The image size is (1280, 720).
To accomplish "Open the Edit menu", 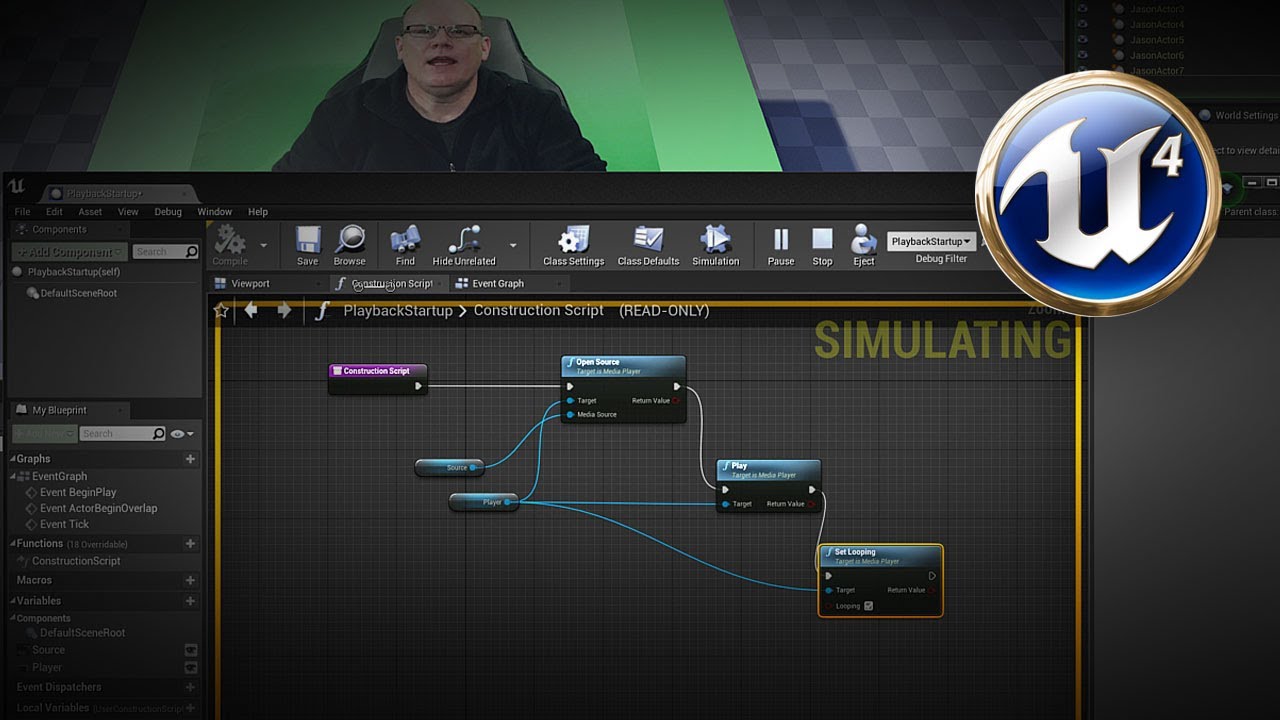I will [54, 212].
